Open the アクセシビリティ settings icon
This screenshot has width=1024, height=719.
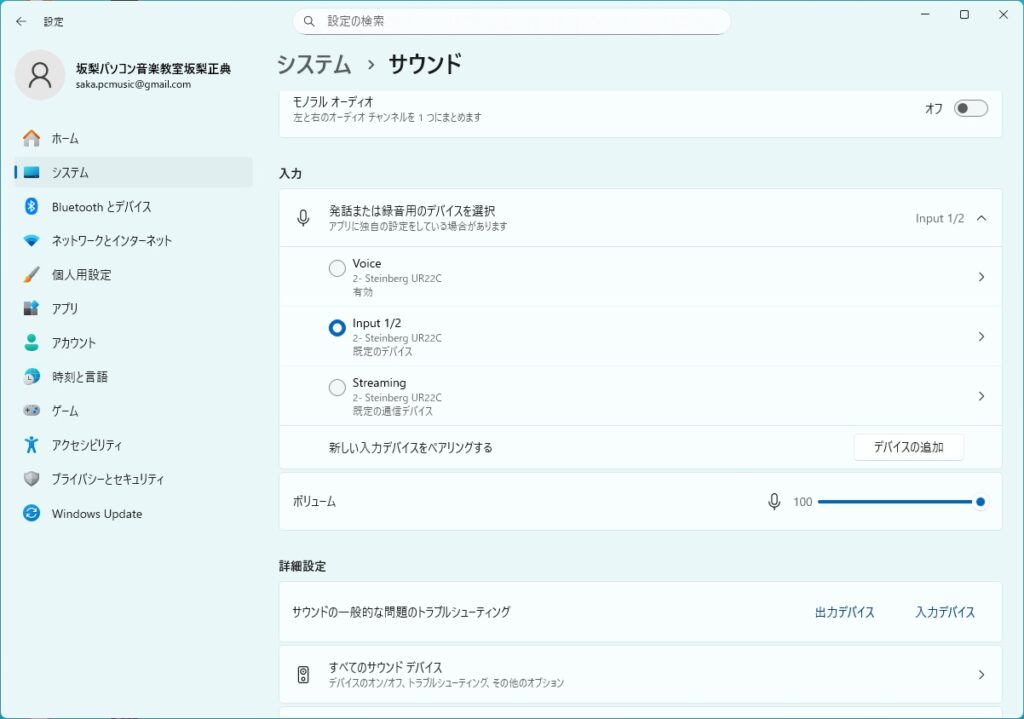[31, 445]
